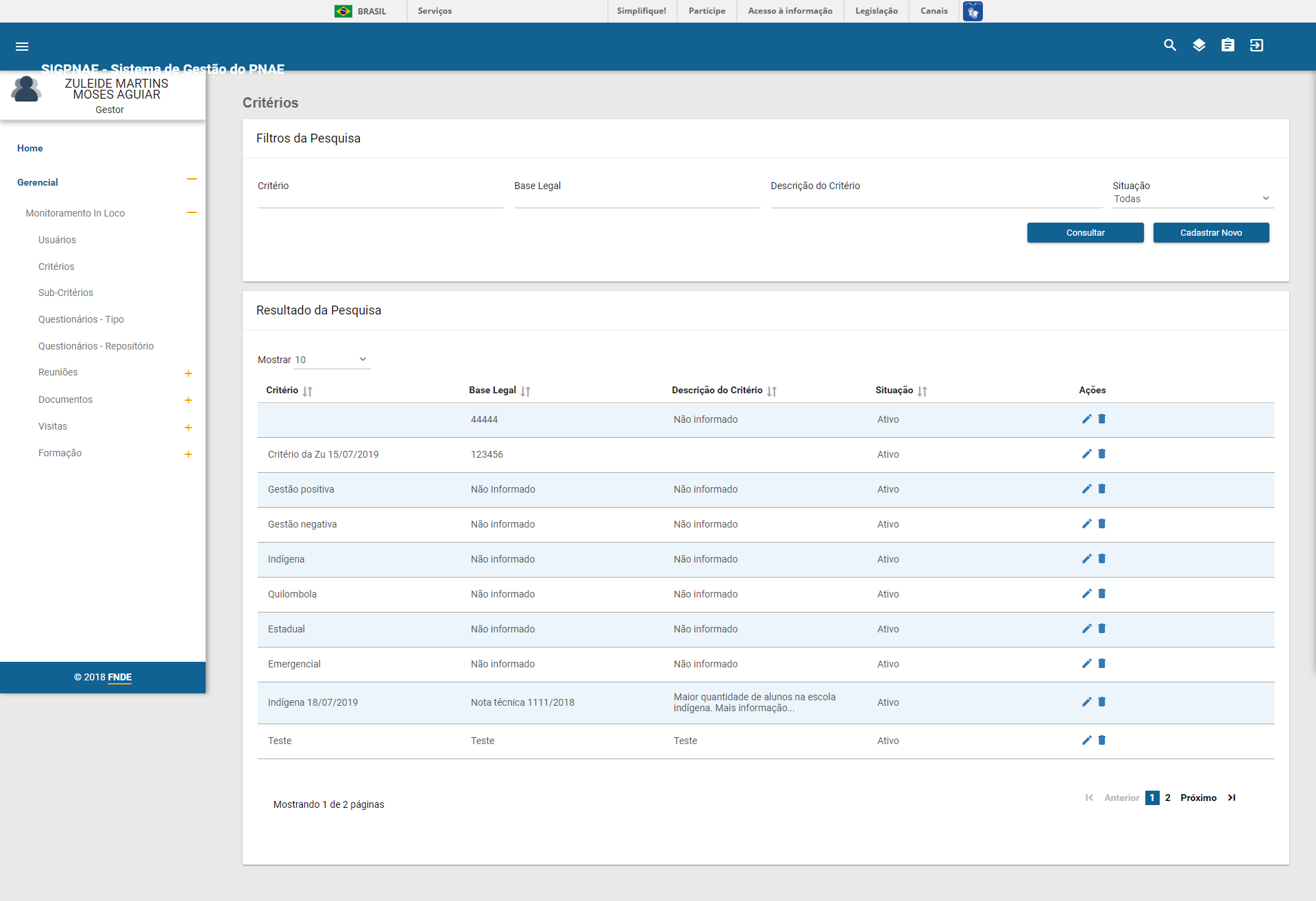Click the Consultar button
1316x901 pixels.
pyautogui.click(x=1085, y=233)
